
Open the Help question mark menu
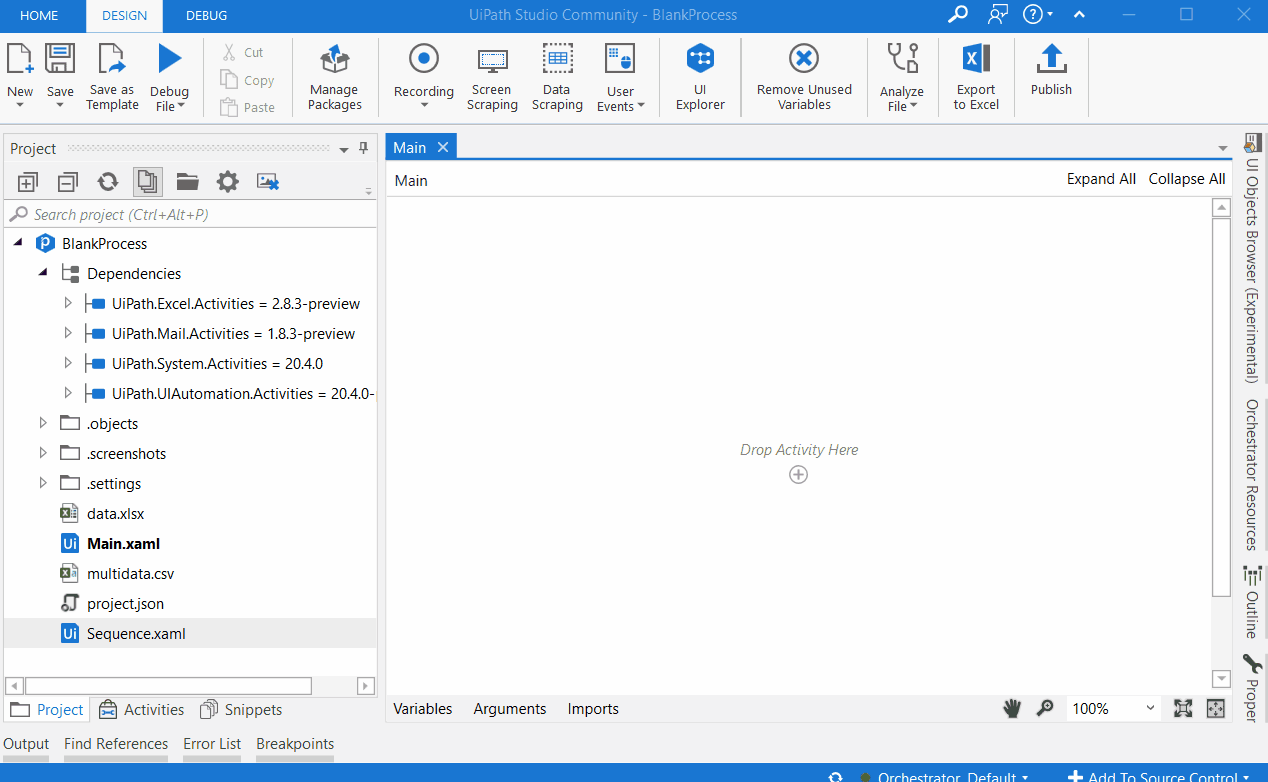pyautogui.click(x=1037, y=14)
